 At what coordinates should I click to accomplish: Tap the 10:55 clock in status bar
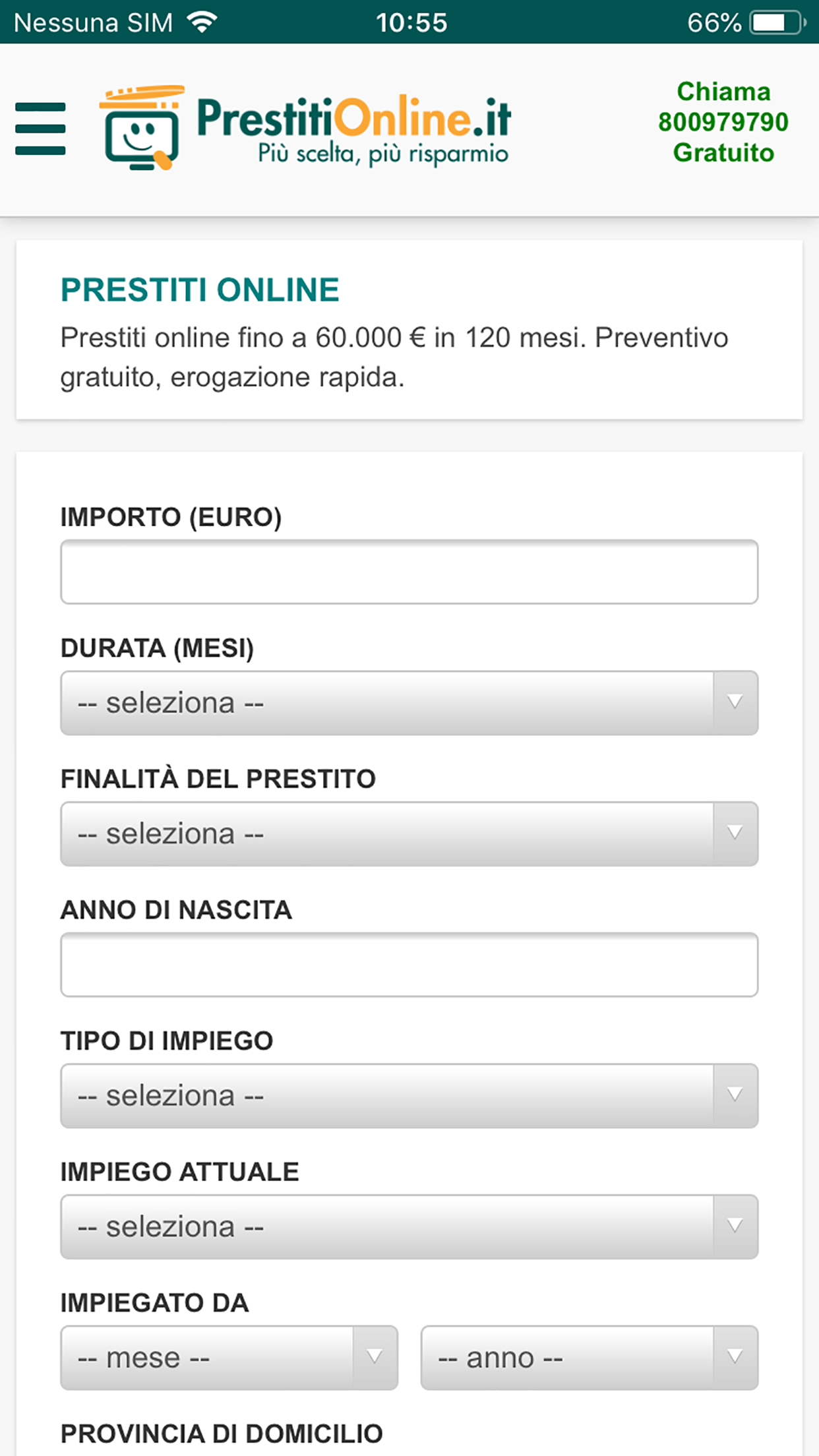coord(411,22)
